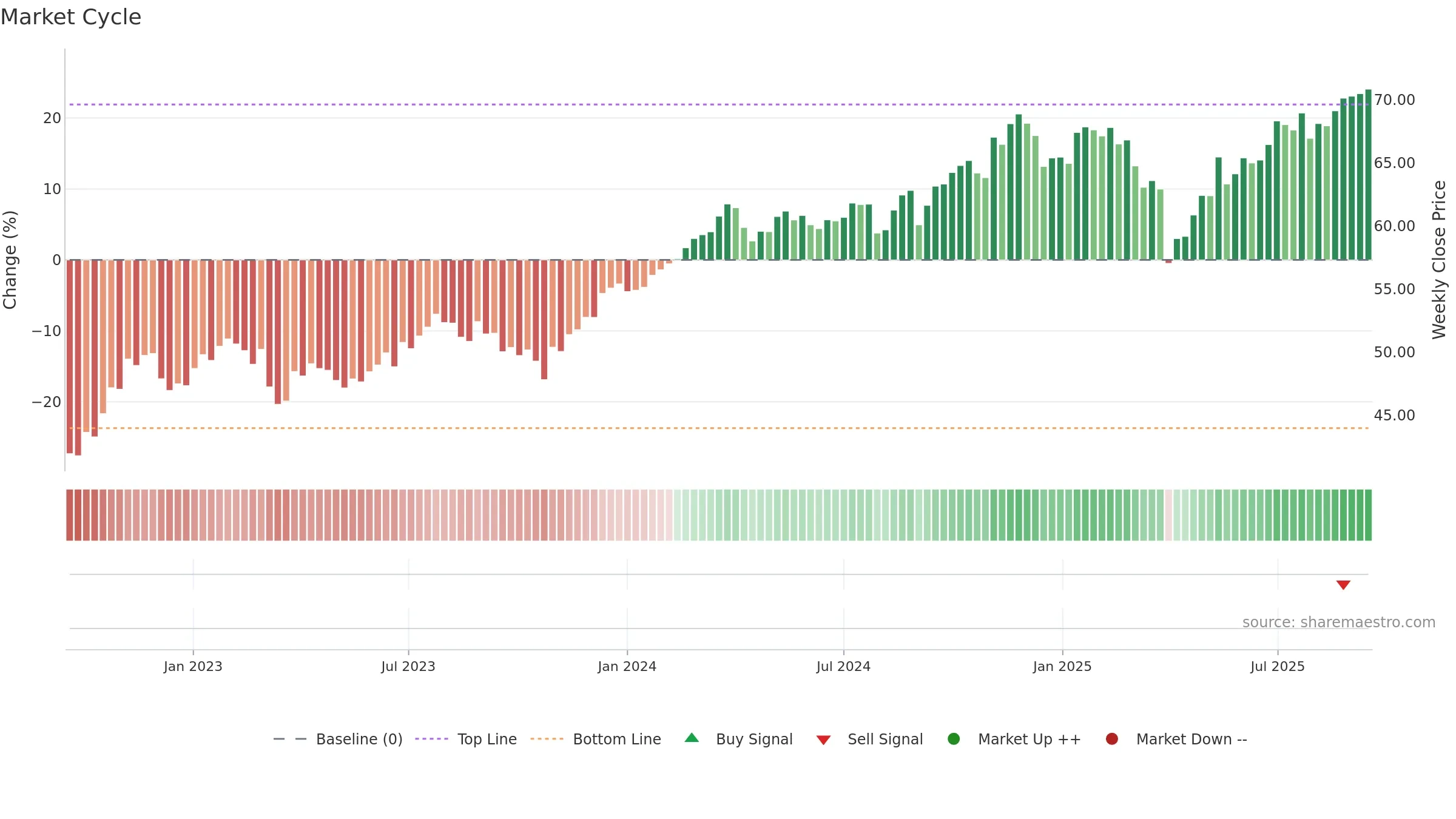Click the leftmost dark red heat strip cell

click(x=70, y=515)
